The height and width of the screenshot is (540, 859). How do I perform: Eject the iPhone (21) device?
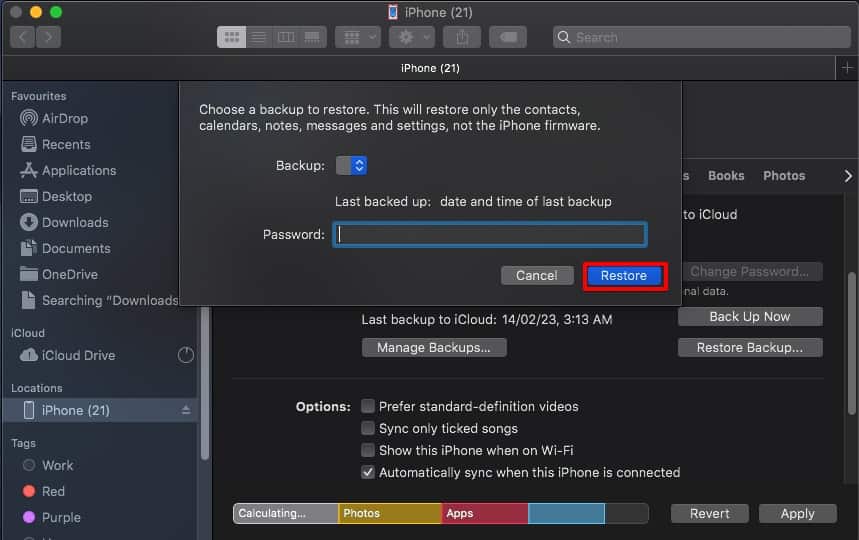click(x=185, y=410)
